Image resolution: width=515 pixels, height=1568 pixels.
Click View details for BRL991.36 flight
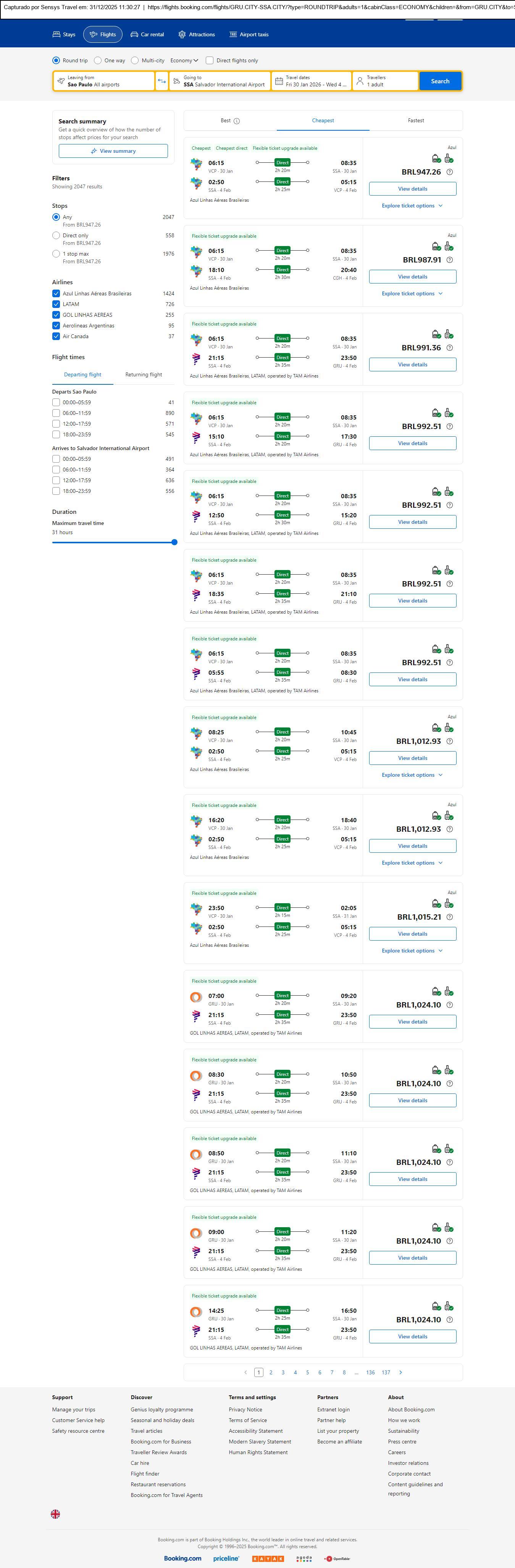point(412,364)
